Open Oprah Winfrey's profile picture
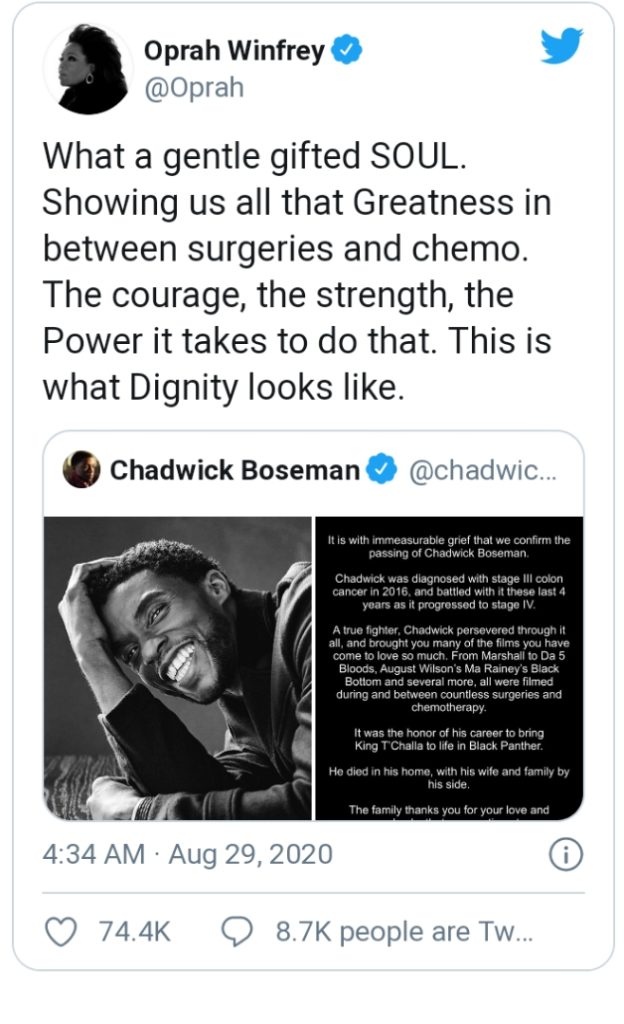 89,69
